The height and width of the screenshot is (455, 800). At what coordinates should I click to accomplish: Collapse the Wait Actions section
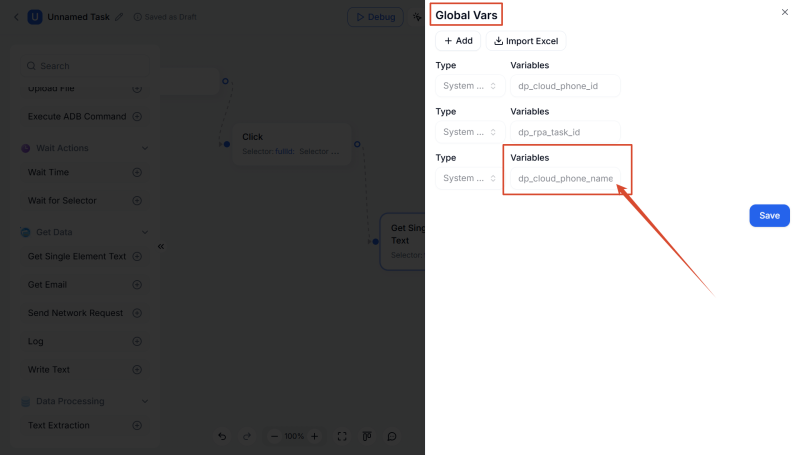145,148
